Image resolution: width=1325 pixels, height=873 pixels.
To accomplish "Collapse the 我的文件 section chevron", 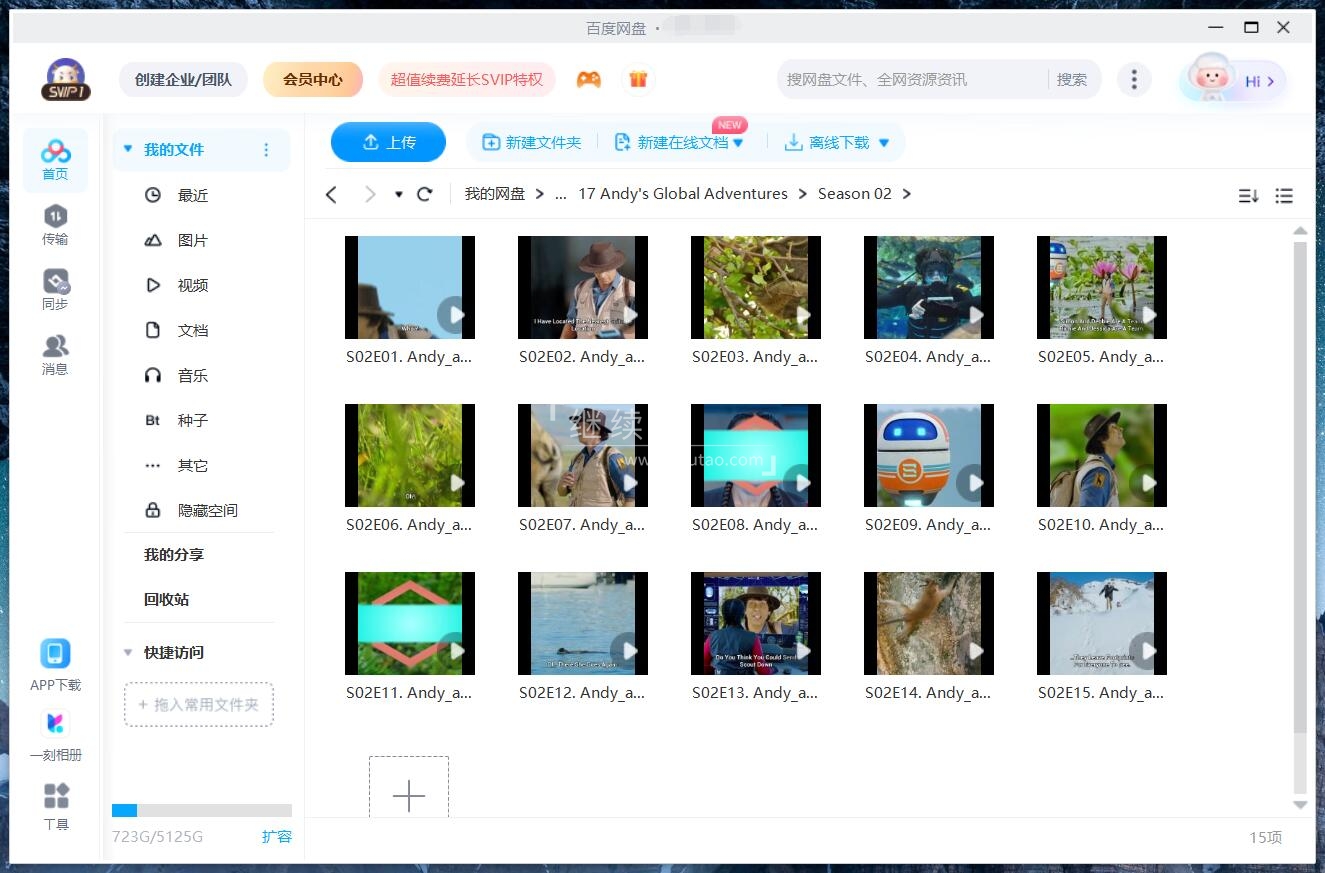I will 127,148.
